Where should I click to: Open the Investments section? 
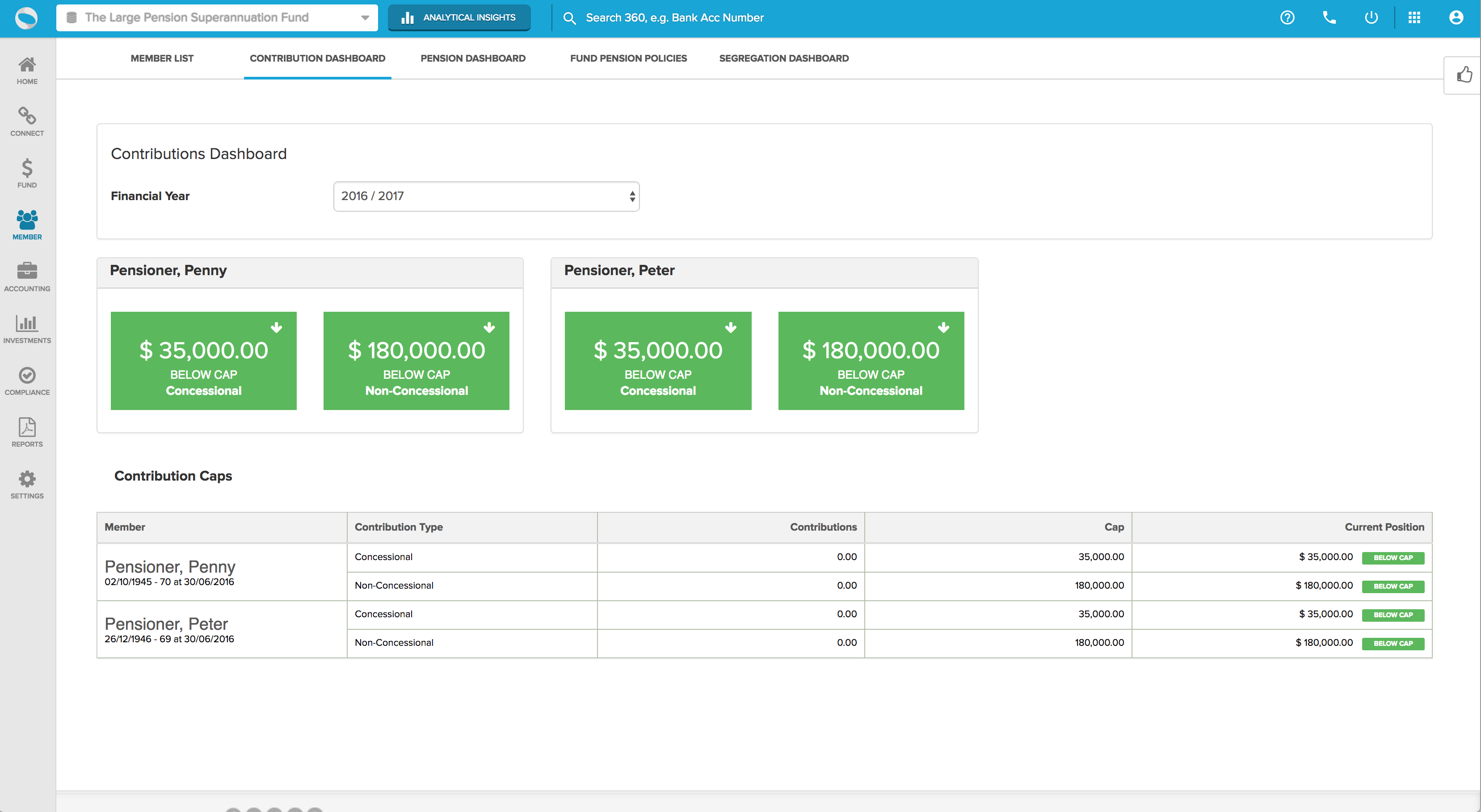click(26, 327)
